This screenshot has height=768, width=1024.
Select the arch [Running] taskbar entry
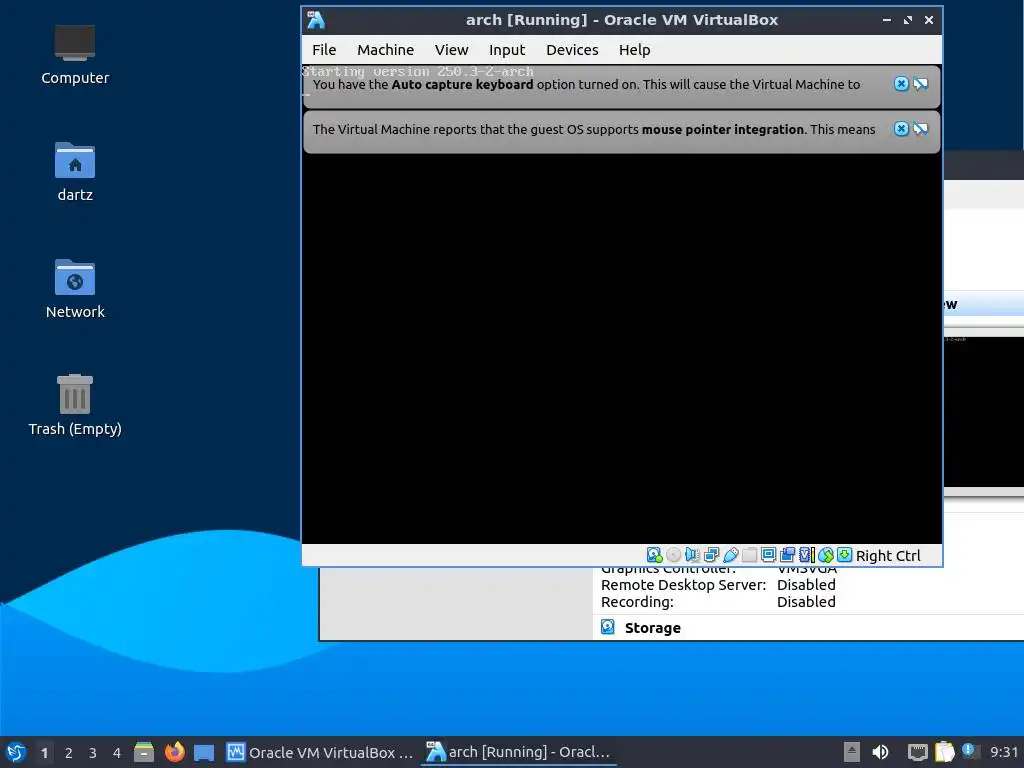(519, 752)
